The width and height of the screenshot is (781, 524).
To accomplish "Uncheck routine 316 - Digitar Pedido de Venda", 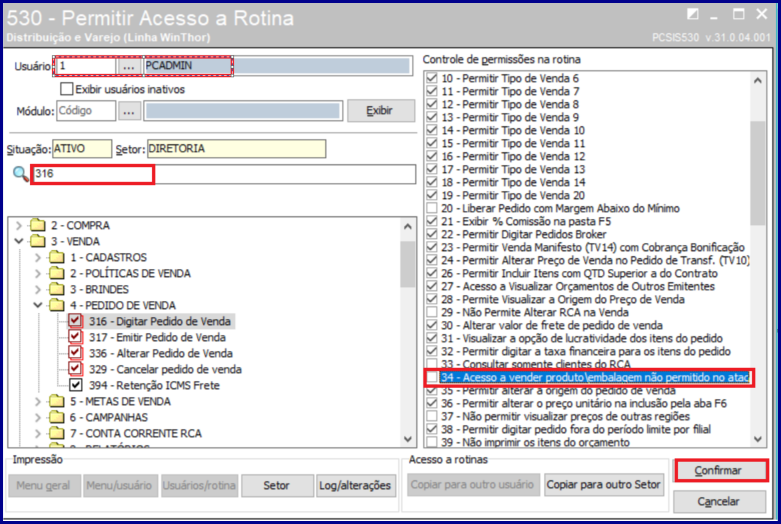I will pyautogui.click(x=75, y=321).
